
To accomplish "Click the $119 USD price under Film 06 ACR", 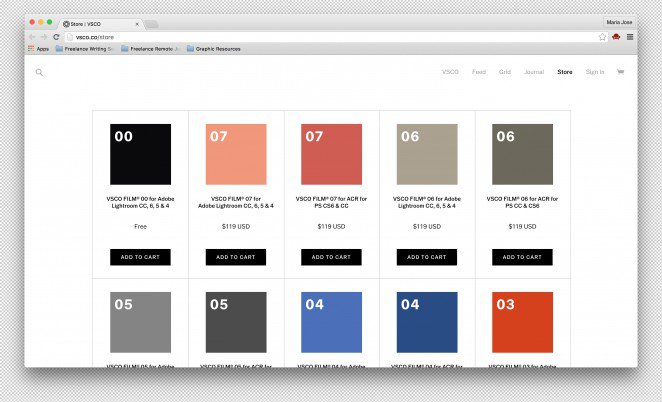I will click(x=522, y=227).
